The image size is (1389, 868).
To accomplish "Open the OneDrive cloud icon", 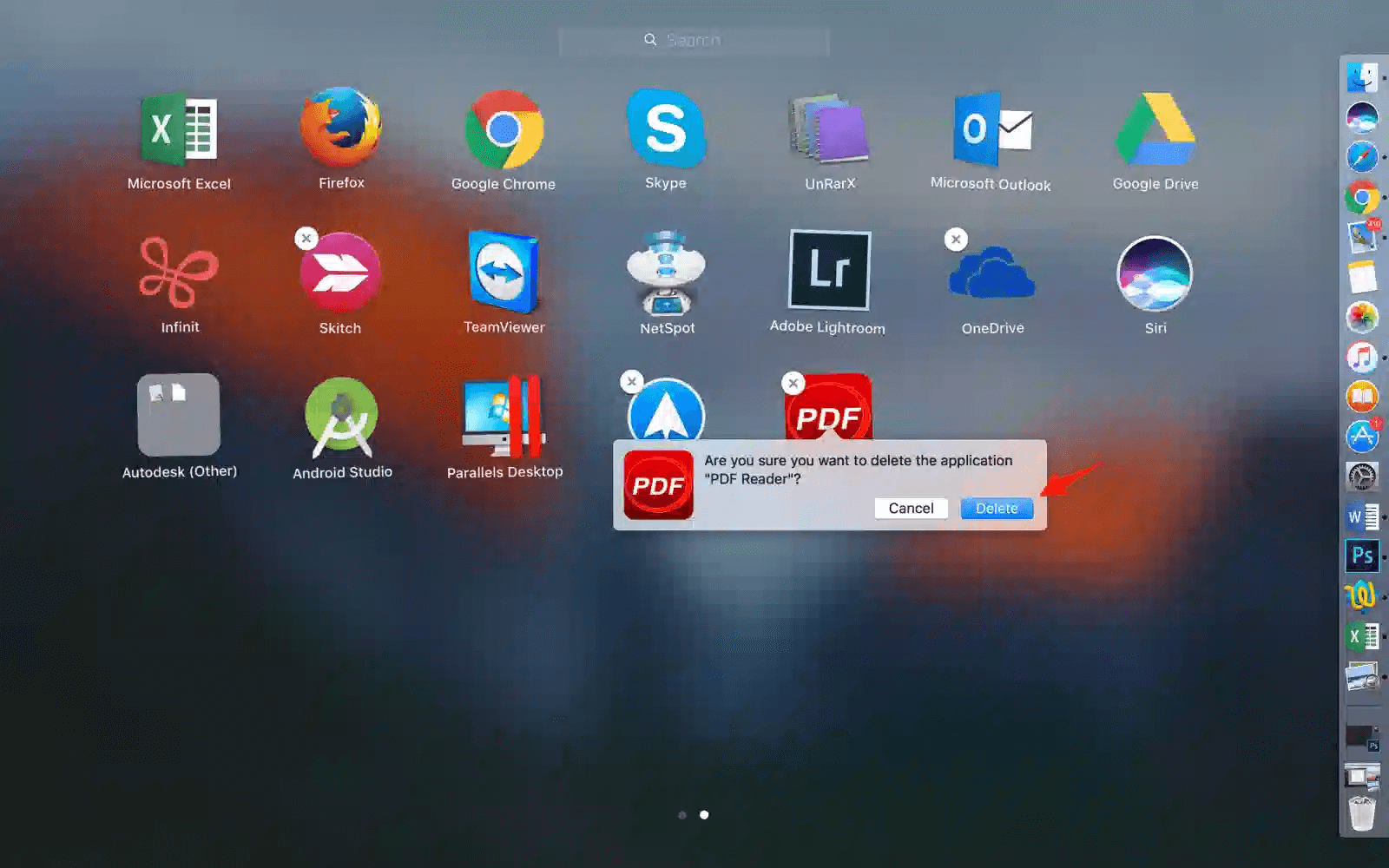I will pos(992,273).
